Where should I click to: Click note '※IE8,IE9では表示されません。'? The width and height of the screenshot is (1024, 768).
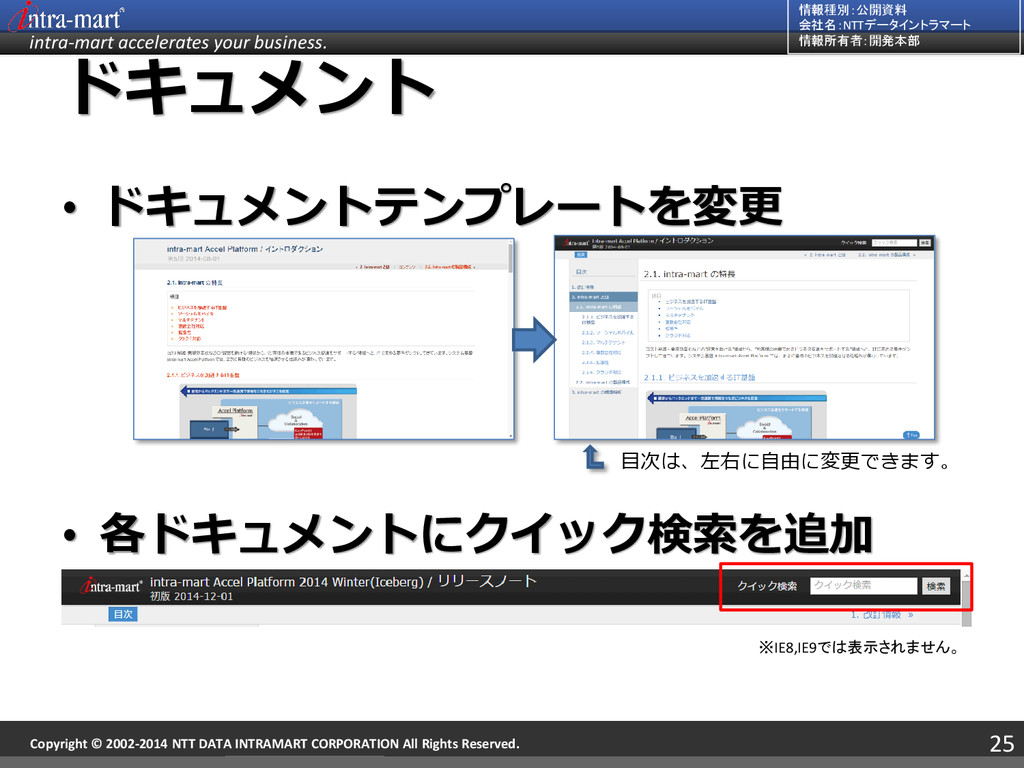pyautogui.click(x=860, y=647)
